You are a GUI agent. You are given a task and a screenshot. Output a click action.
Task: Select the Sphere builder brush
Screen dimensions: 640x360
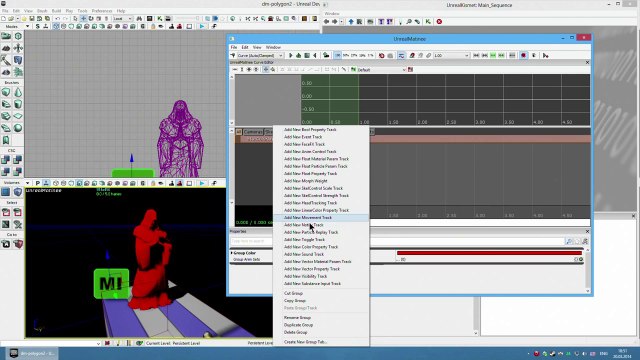click(x=18, y=128)
